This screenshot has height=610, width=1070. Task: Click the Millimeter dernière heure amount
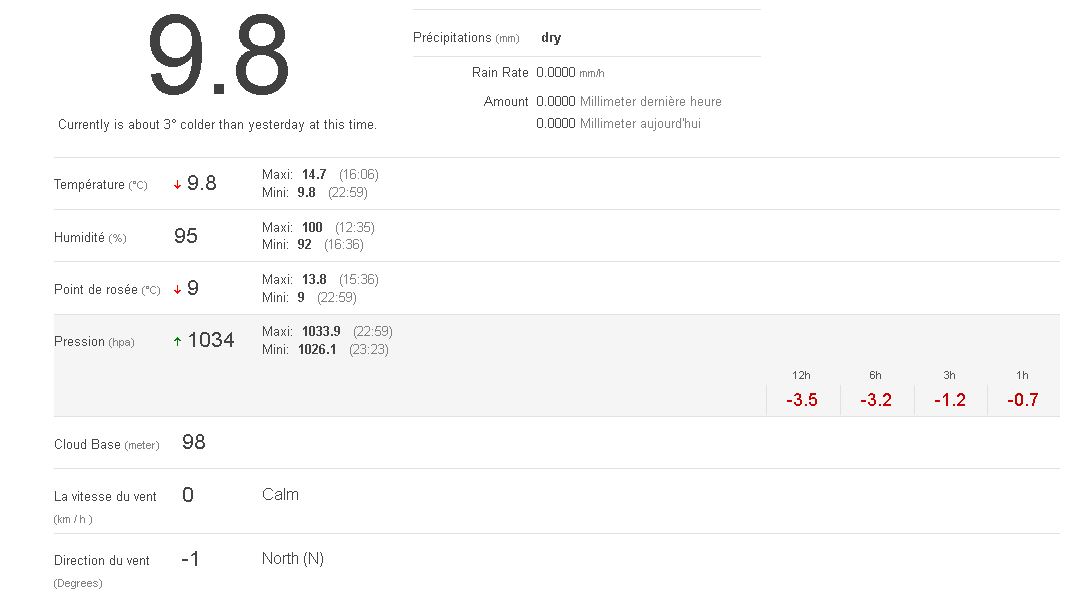(x=628, y=101)
